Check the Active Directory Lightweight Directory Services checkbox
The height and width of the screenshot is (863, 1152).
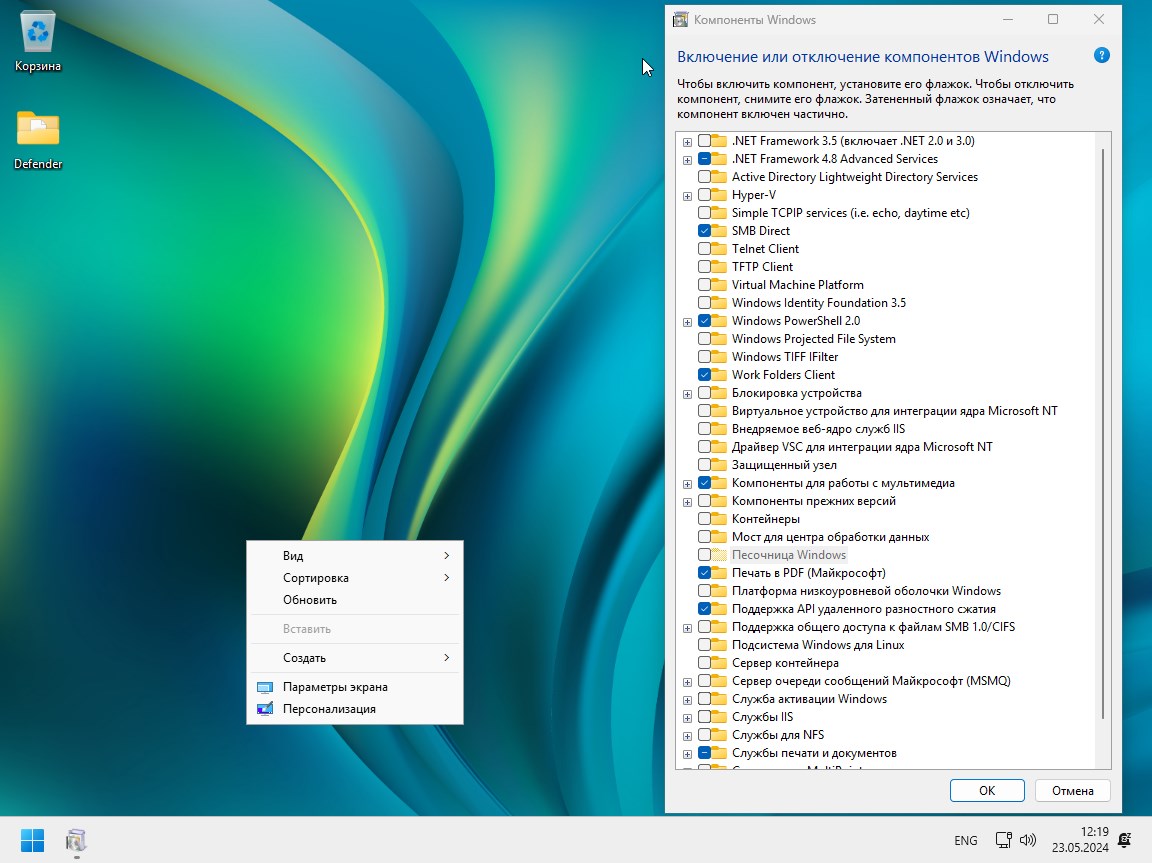(x=704, y=176)
